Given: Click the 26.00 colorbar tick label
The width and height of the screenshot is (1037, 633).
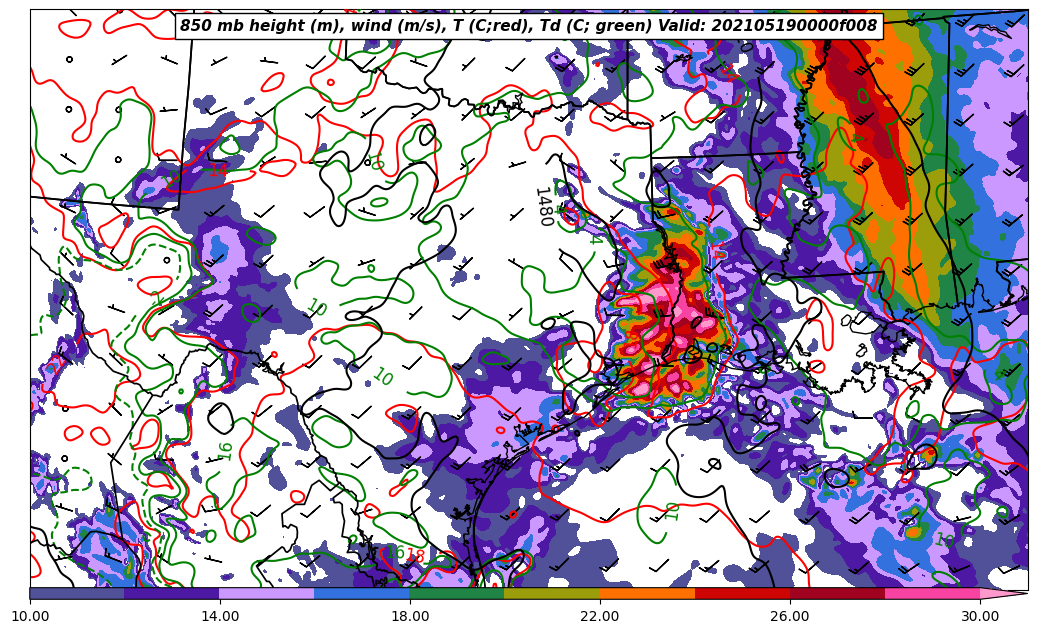Looking at the screenshot, I should (790, 616).
